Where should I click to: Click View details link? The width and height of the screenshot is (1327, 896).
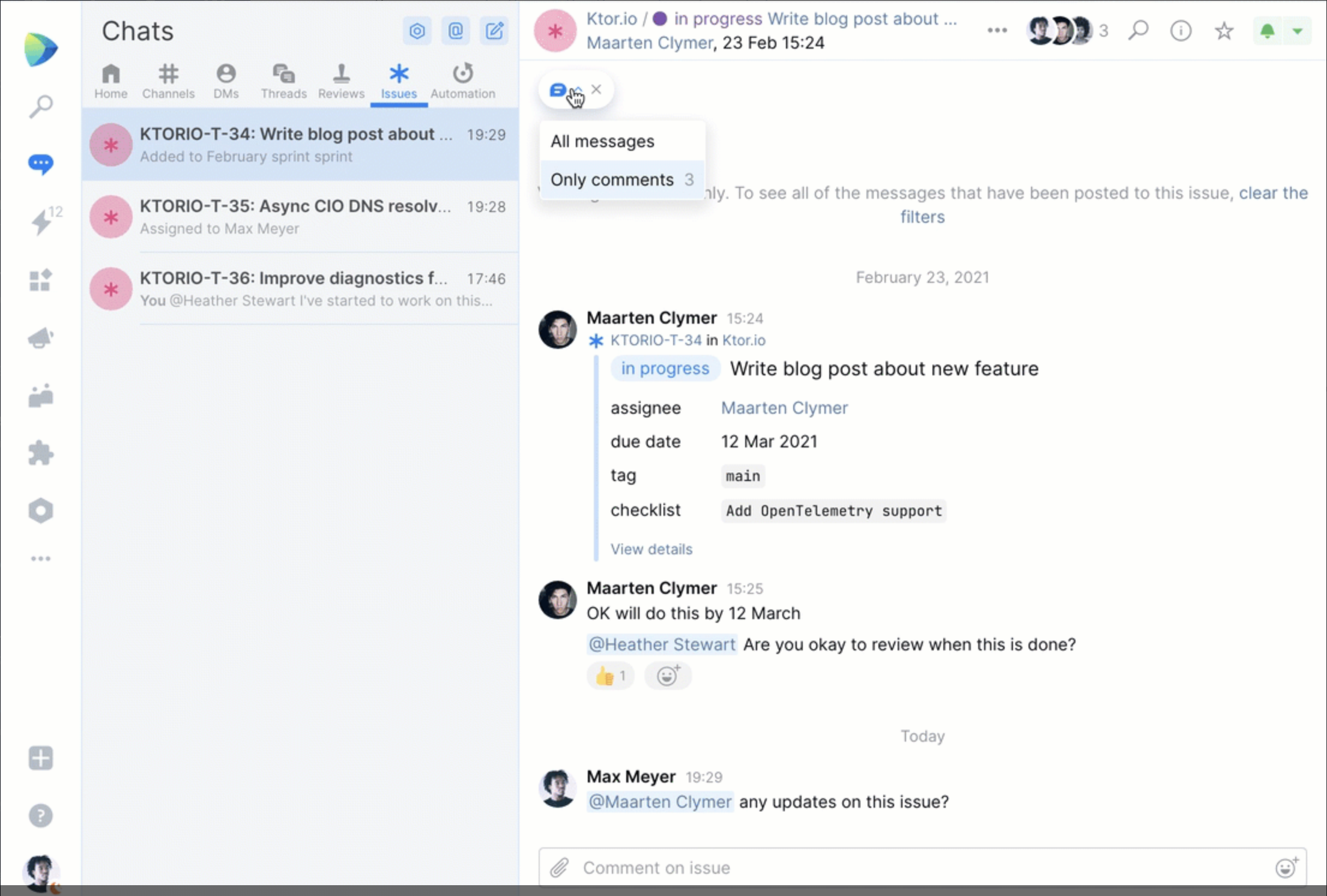point(651,549)
